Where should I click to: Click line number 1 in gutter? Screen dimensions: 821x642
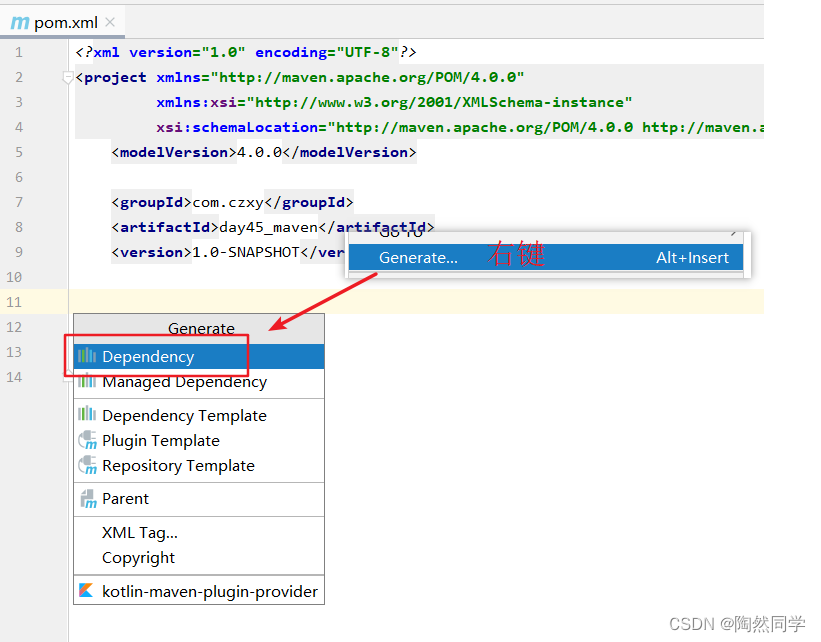pyautogui.click(x=18, y=52)
